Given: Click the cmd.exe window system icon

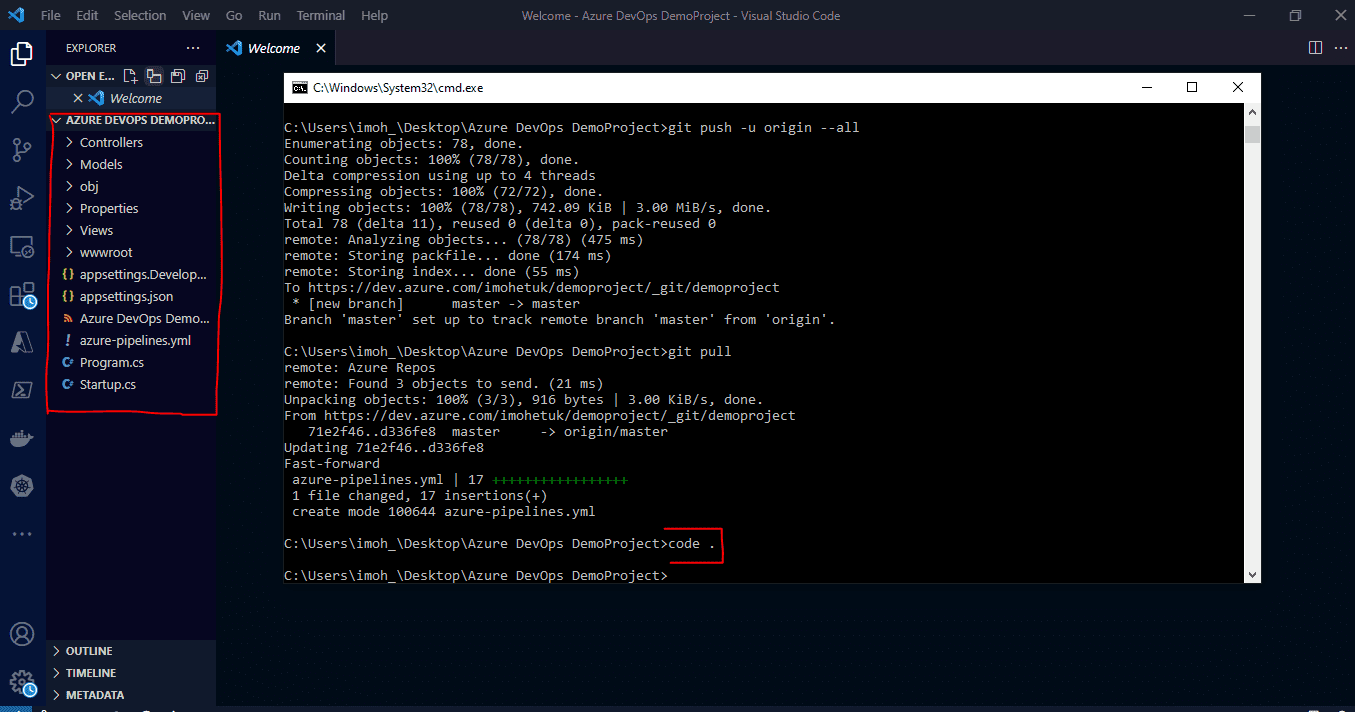Looking at the screenshot, I should [x=299, y=87].
